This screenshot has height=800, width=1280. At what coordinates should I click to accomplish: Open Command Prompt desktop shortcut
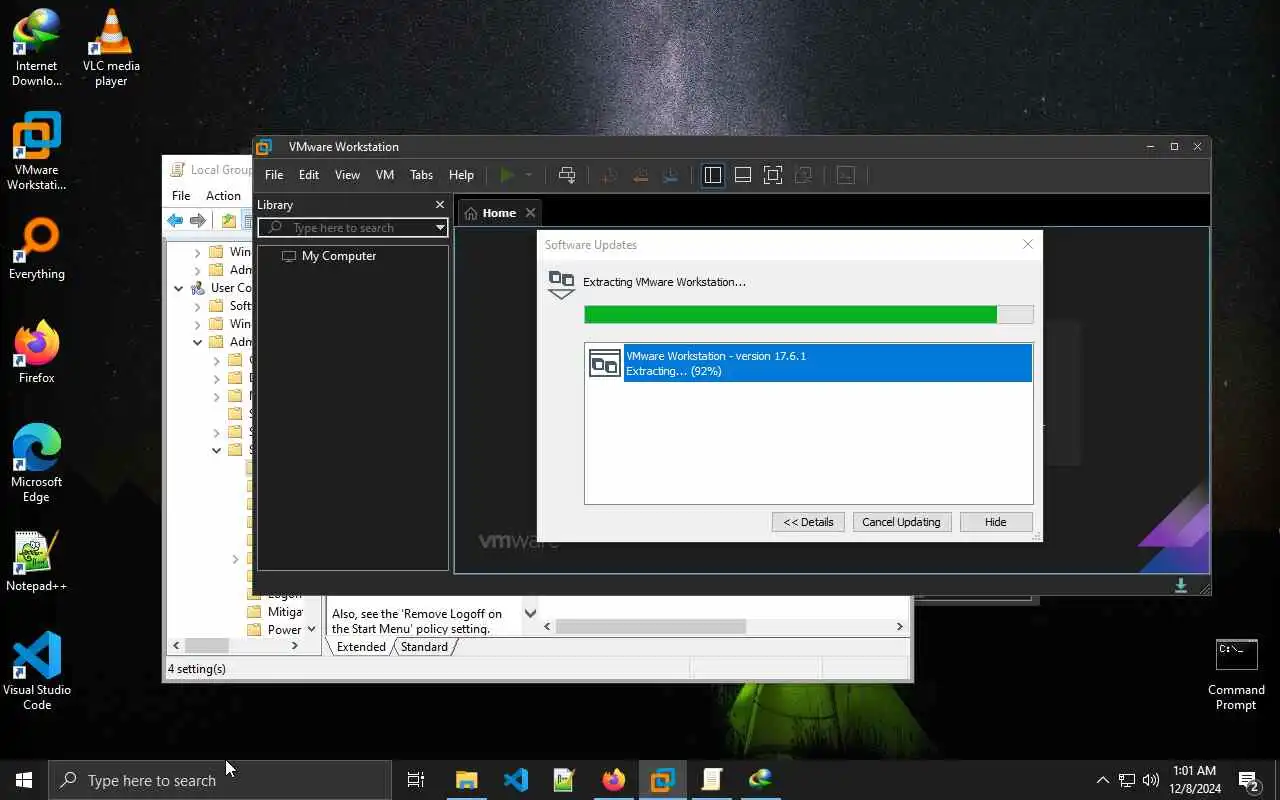1236,675
